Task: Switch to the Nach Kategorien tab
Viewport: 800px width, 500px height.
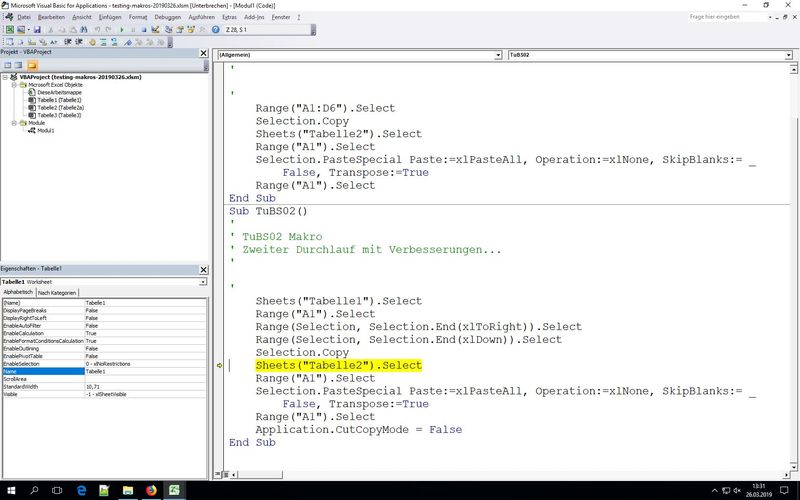Action: 57,293
